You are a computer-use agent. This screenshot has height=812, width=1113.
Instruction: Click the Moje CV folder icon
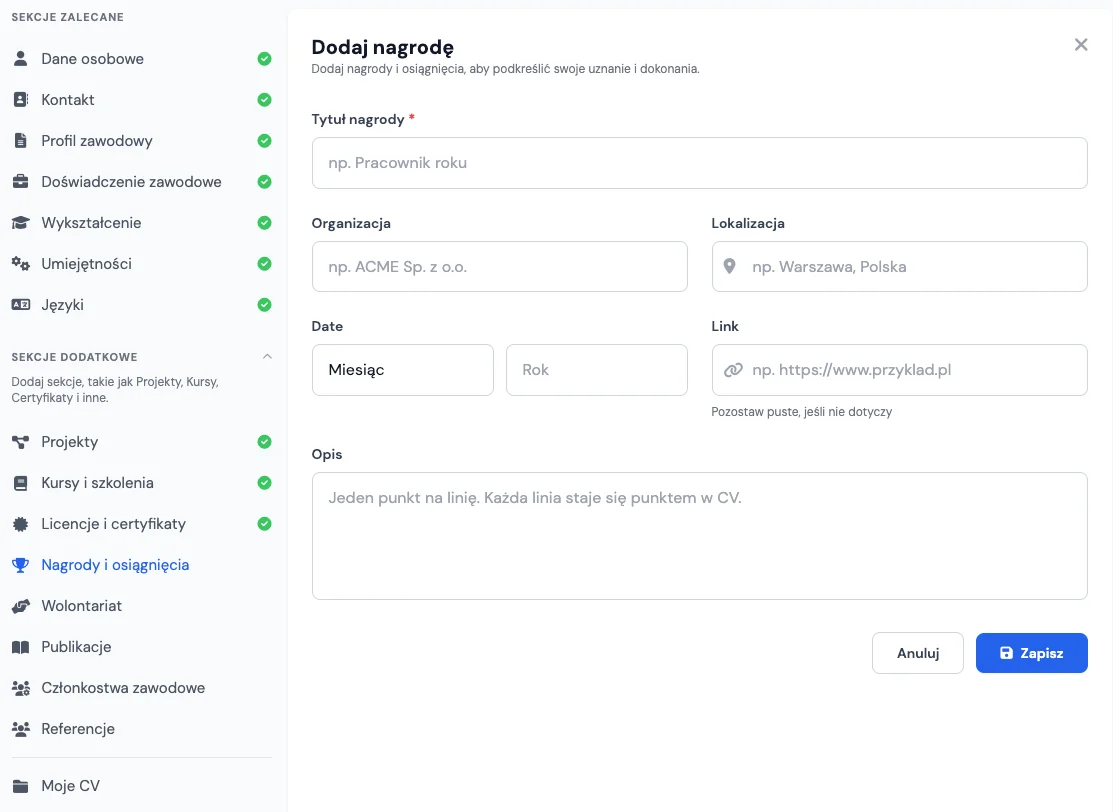pos(21,786)
